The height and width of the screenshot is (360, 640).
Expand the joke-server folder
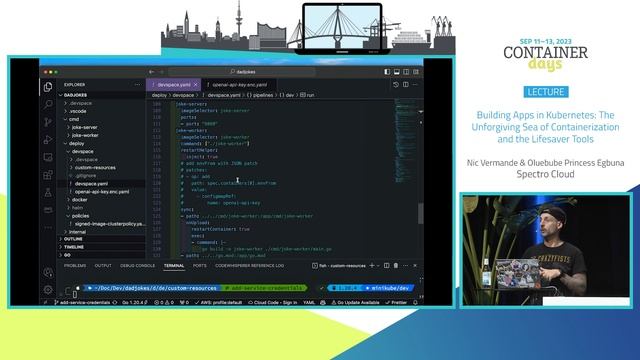(101, 127)
